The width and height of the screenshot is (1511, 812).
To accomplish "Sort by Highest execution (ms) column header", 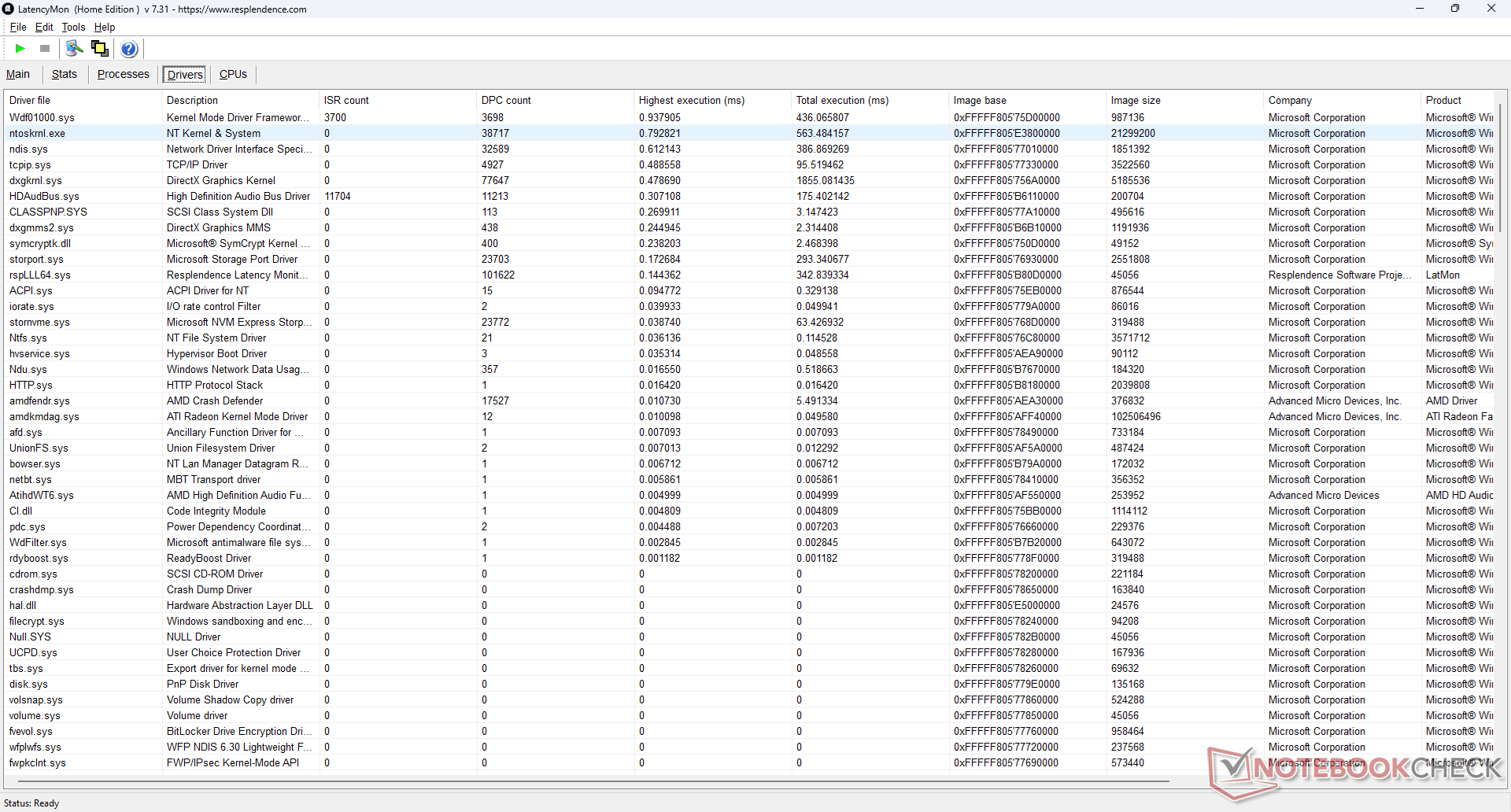I will 691,100.
